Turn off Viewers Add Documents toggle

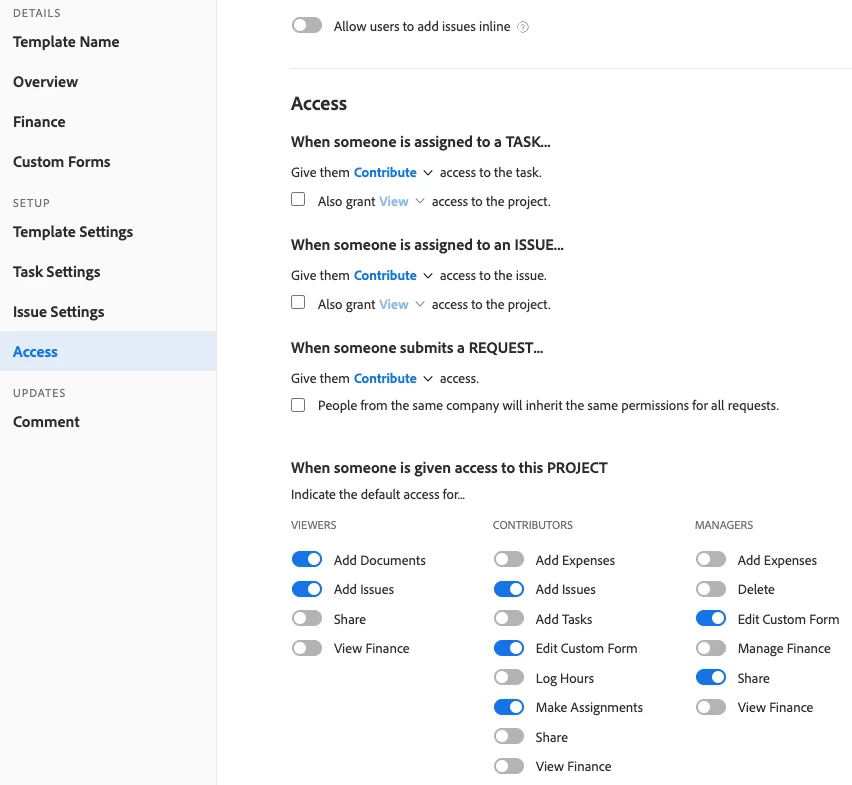307,560
